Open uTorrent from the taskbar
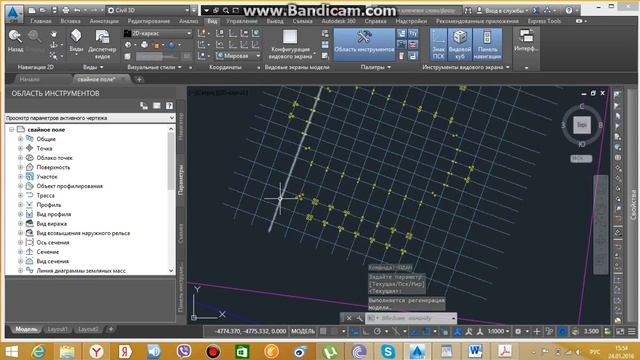This screenshot has width=640, height=360. click(x=329, y=351)
